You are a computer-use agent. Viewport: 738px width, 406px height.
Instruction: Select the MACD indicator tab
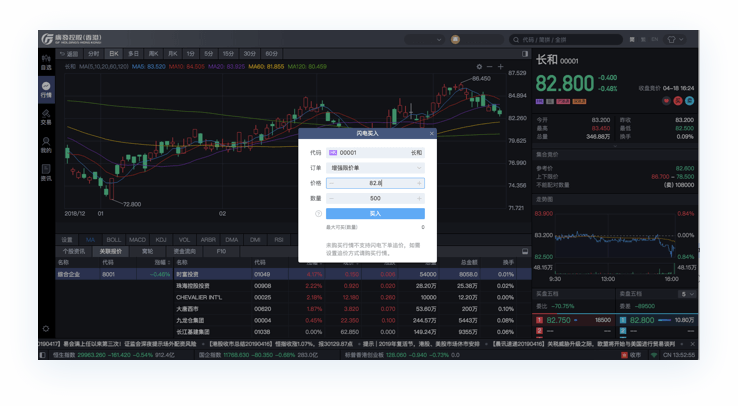[137, 240]
